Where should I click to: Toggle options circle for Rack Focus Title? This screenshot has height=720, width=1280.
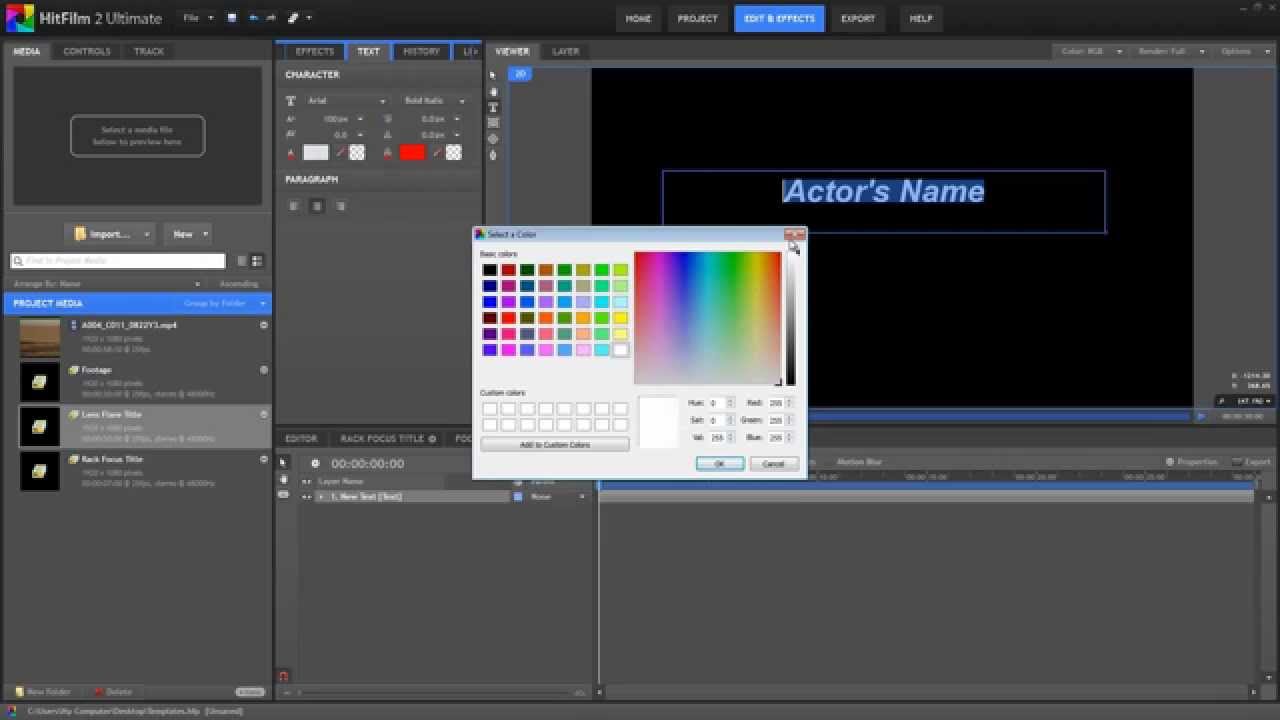[264, 459]
